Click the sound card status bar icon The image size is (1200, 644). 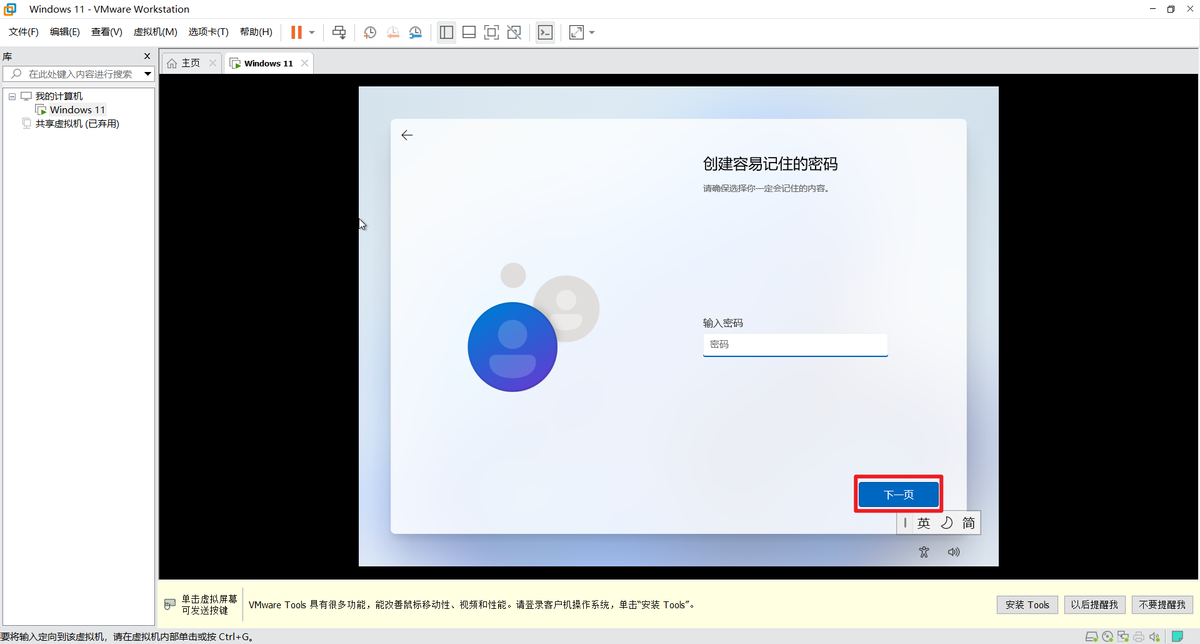tap(1155, 636)
